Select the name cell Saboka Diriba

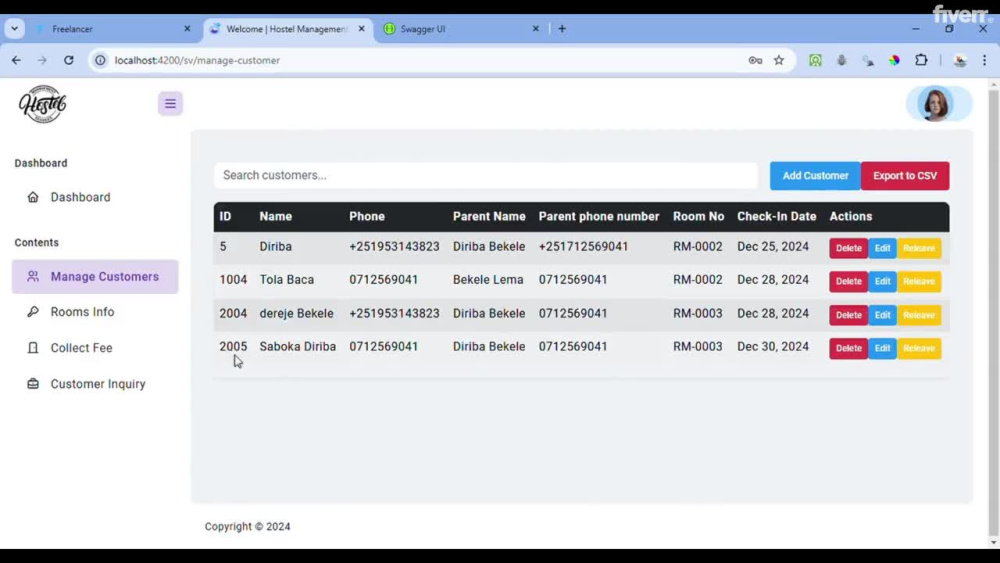(297, 346)
